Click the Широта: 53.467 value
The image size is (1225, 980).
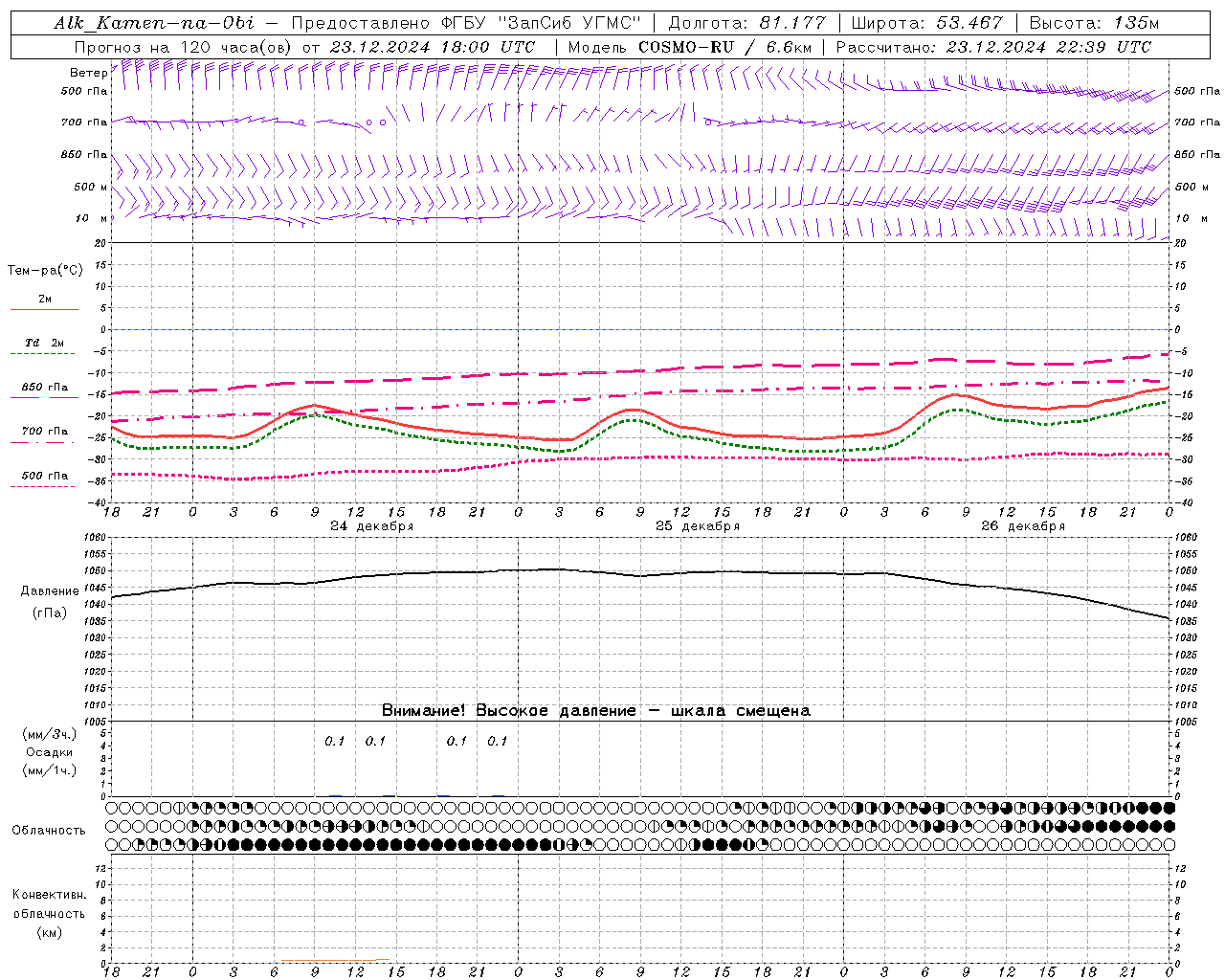(x=926, y=23)
